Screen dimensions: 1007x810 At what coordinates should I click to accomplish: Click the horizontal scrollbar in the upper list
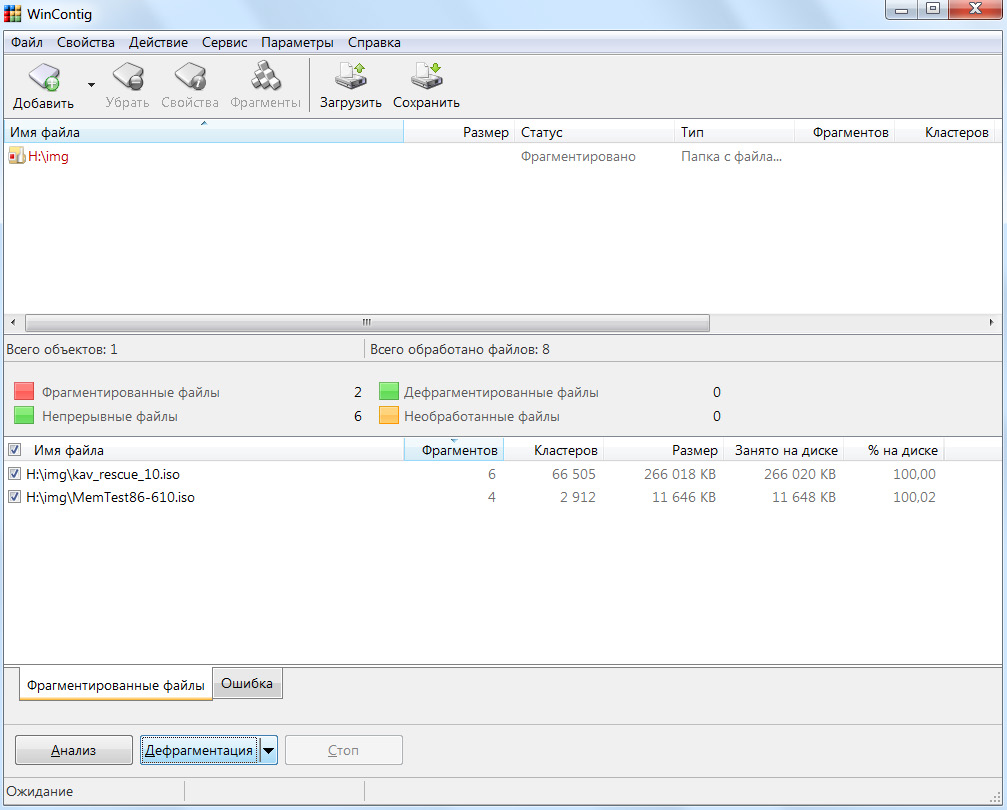pyautogui.click(x=366, y=323)
